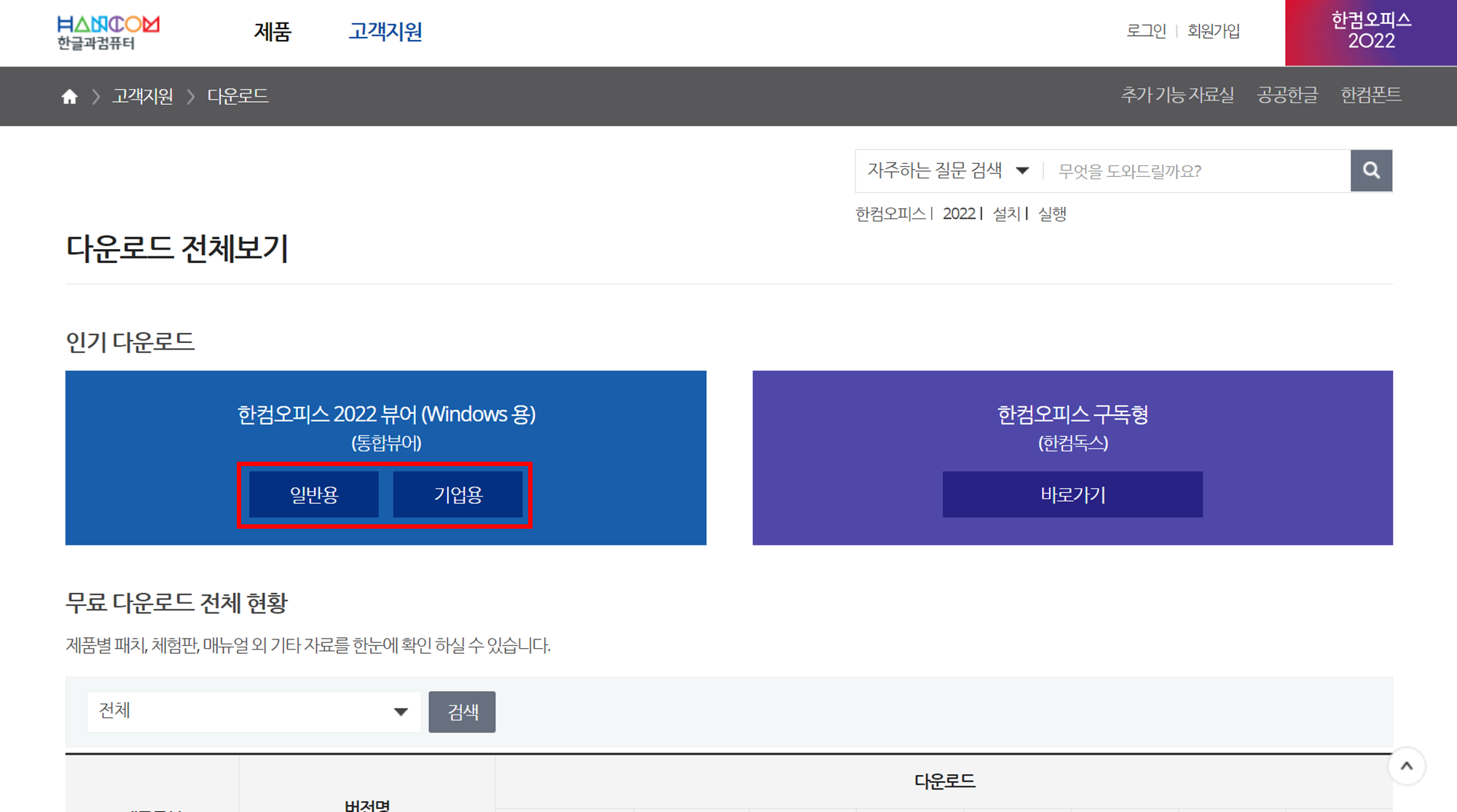
Task: Open 추가 기능 자료실 tab
Action: (1177, 95)
